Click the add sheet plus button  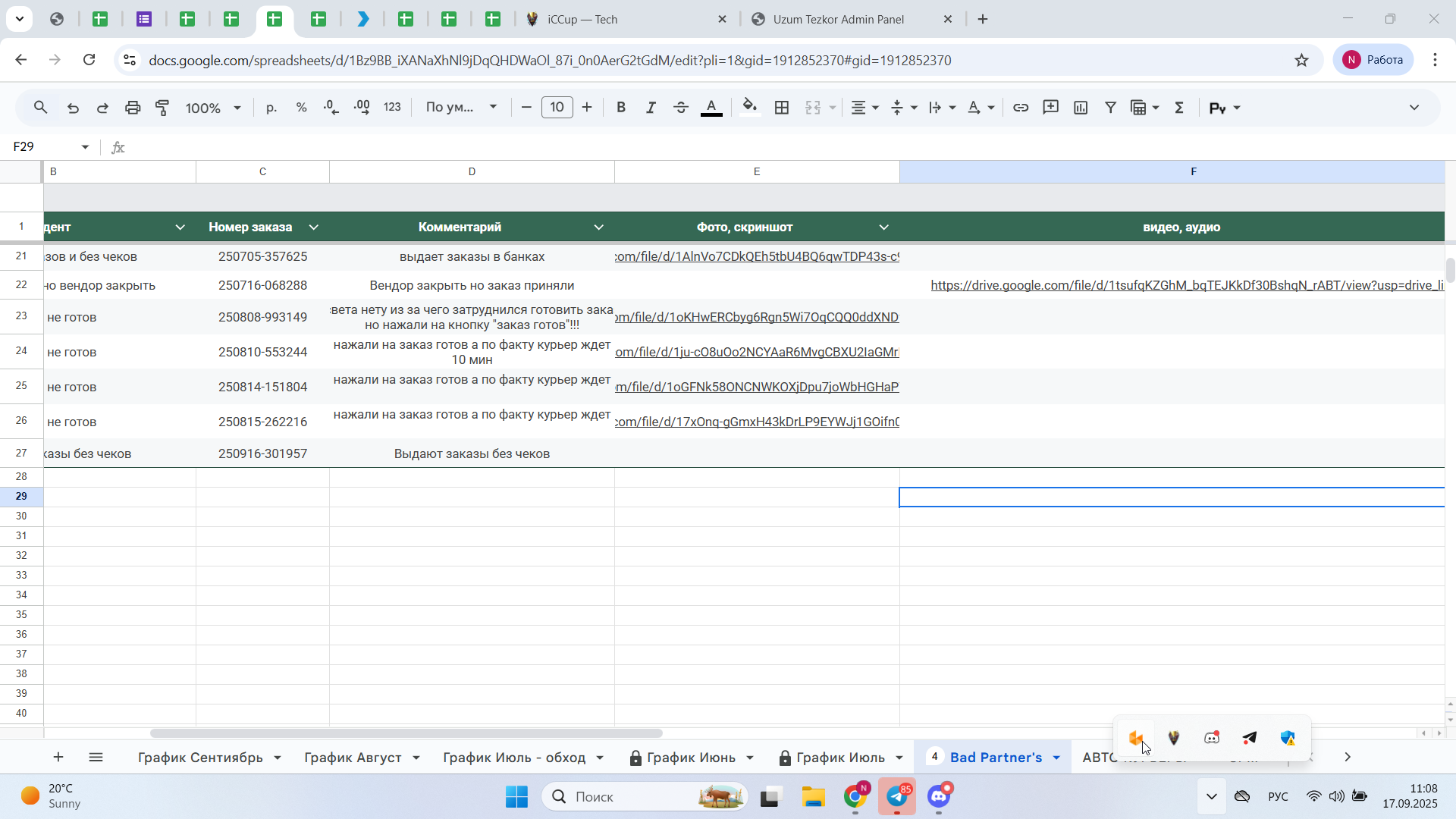coord(58,758)
